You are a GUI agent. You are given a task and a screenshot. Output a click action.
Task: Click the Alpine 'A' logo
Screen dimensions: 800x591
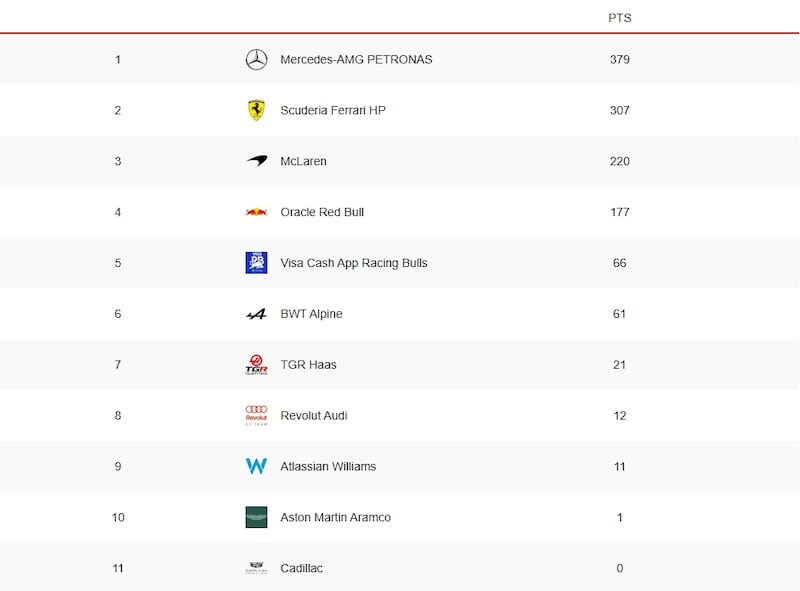pos(256,314)
